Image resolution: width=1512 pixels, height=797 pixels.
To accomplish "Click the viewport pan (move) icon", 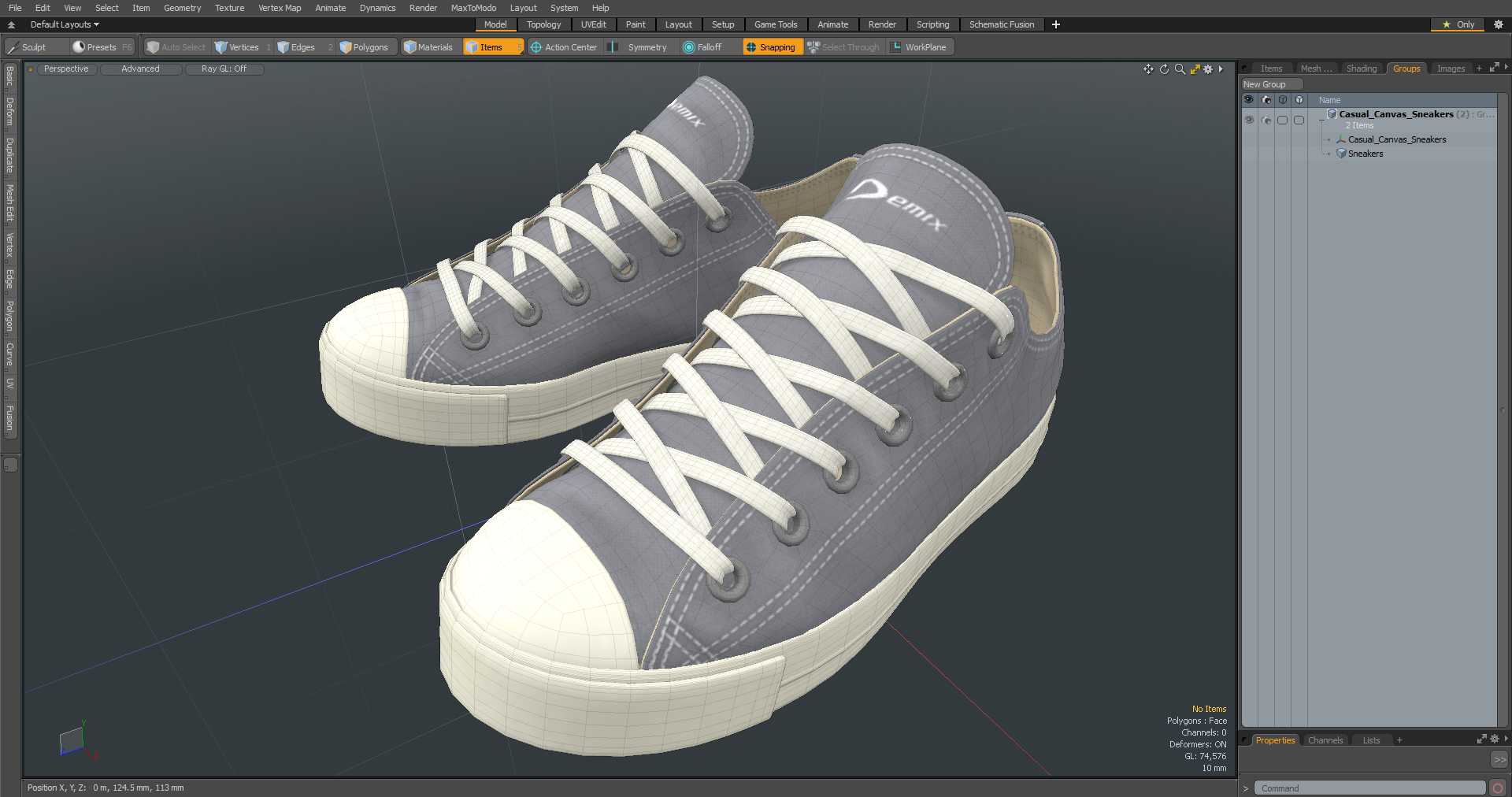I will (1148, 69).
